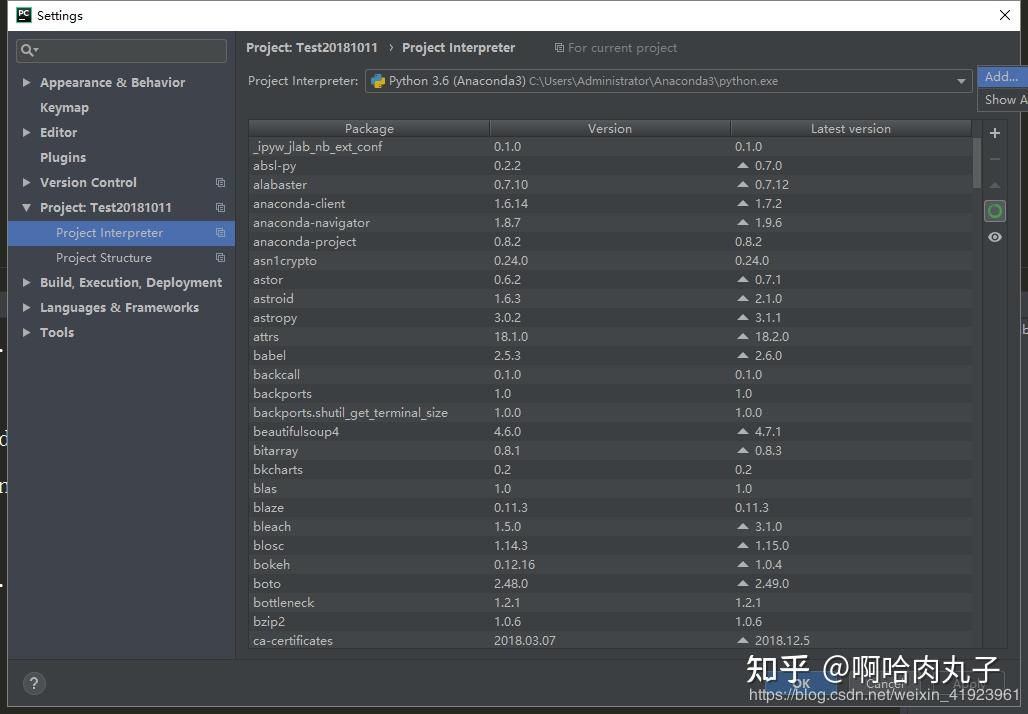Click upgrade arrow next to bleach 3.1.0
Viewport: 1028px width, 714px height.
click(x=742, y=526)
